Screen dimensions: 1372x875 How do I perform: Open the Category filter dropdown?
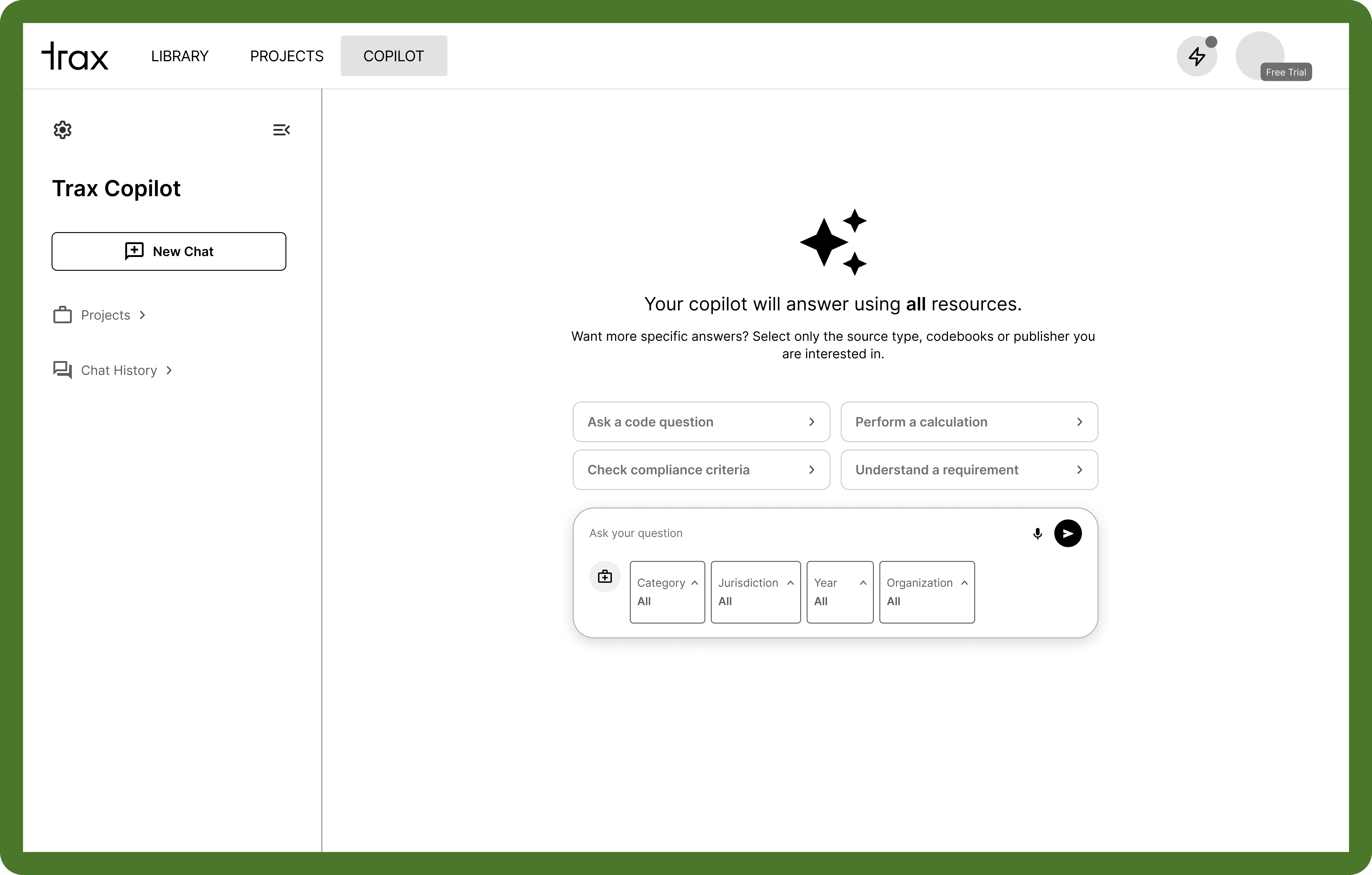coord(667,592)
